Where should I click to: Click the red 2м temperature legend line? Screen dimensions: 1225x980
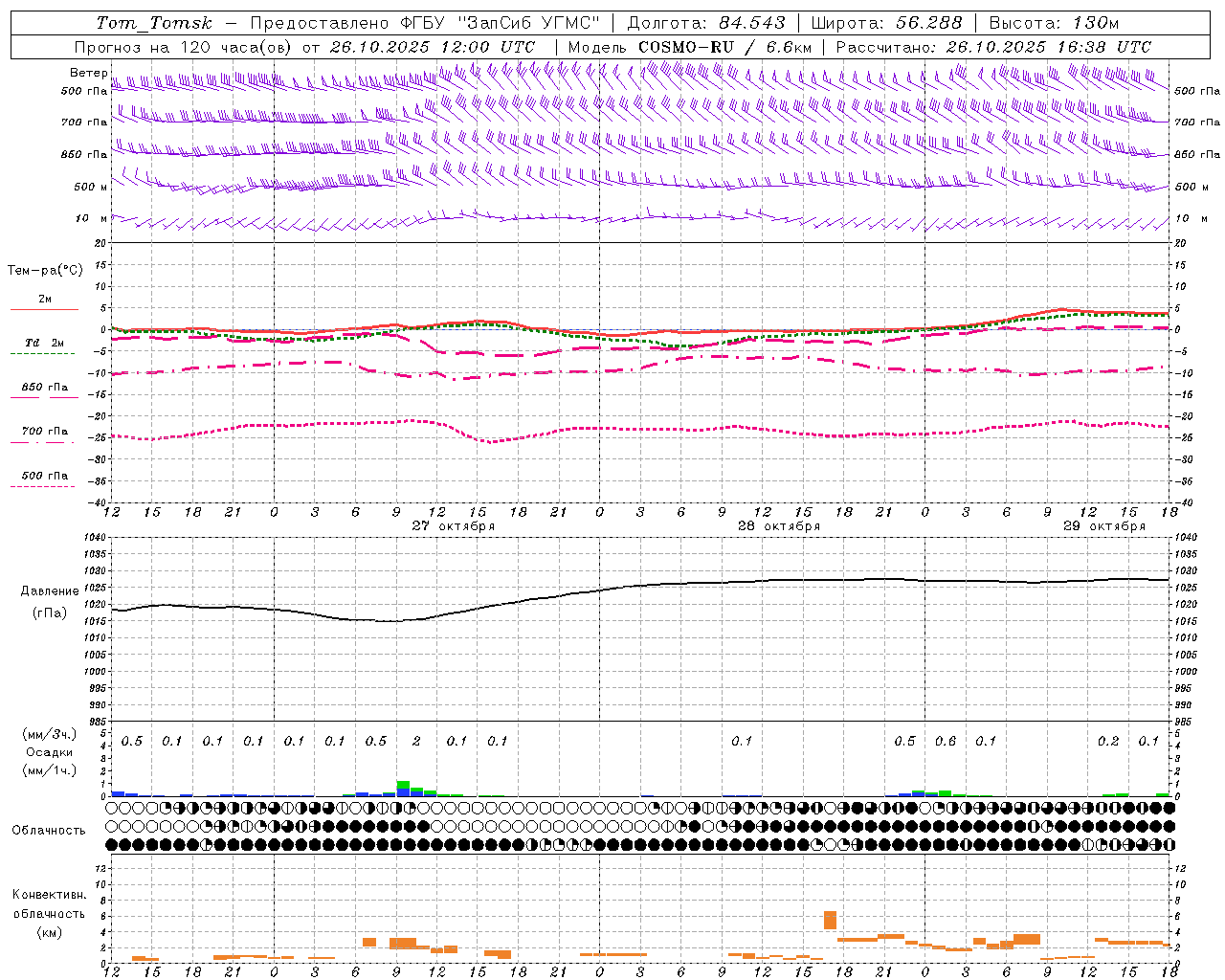(x=44, y=309)
